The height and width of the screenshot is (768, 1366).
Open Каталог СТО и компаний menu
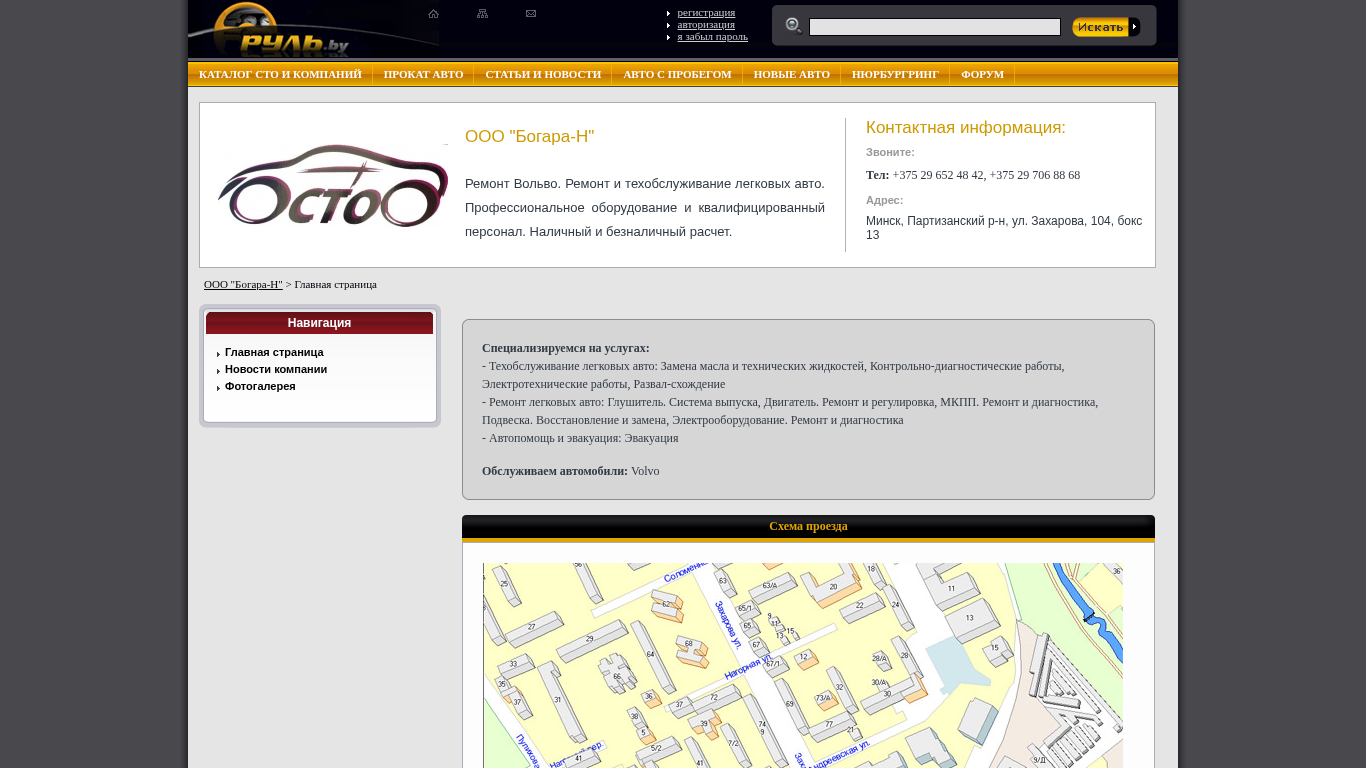(x=280, y=74)
